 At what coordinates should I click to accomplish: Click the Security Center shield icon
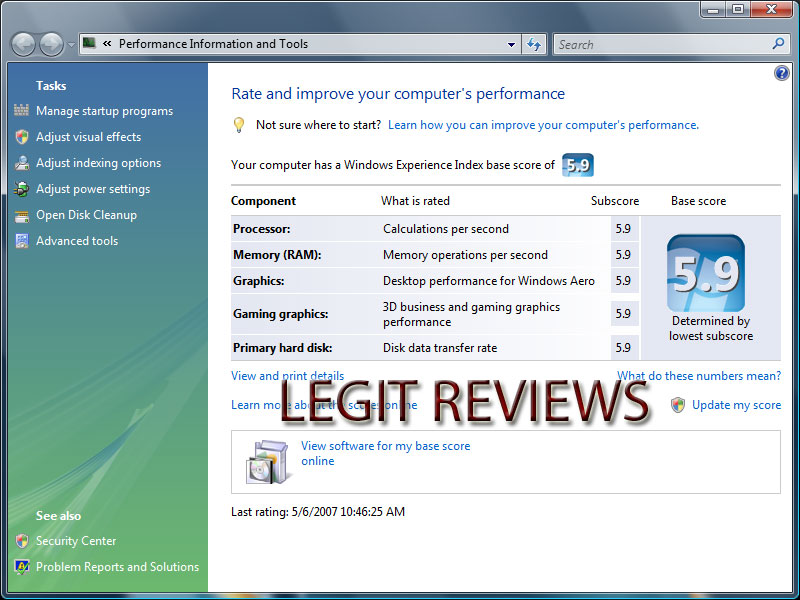(22, 541)
